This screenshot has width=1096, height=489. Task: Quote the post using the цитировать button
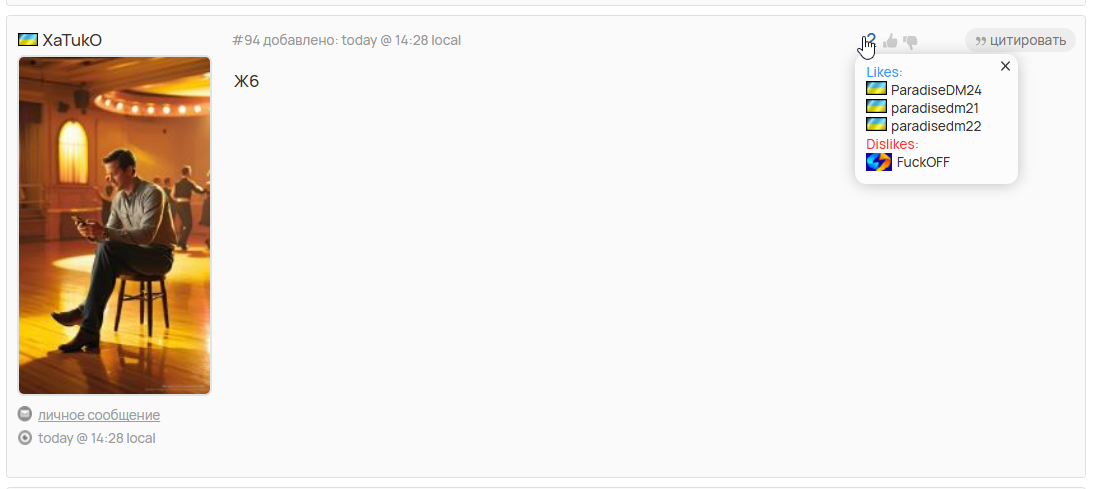click(x=1021, y=41)
